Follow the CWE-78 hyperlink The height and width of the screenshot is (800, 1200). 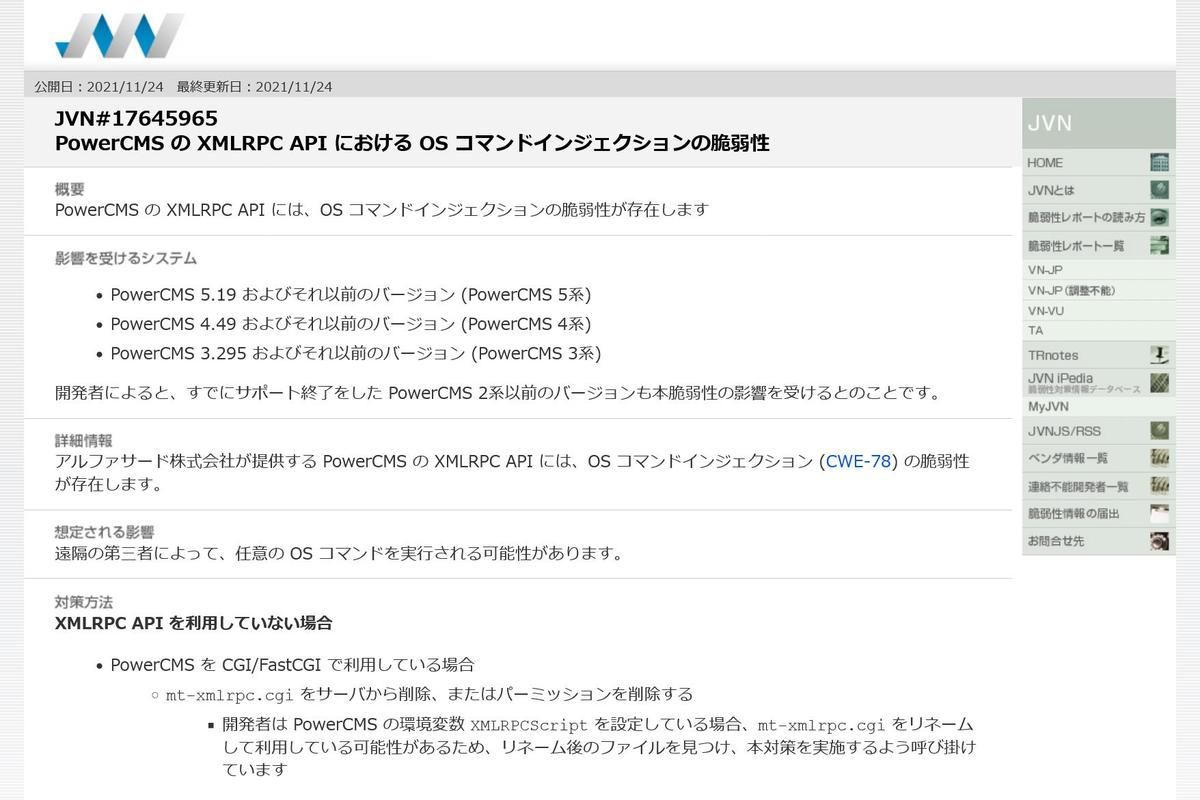click(x=858, y=462)
